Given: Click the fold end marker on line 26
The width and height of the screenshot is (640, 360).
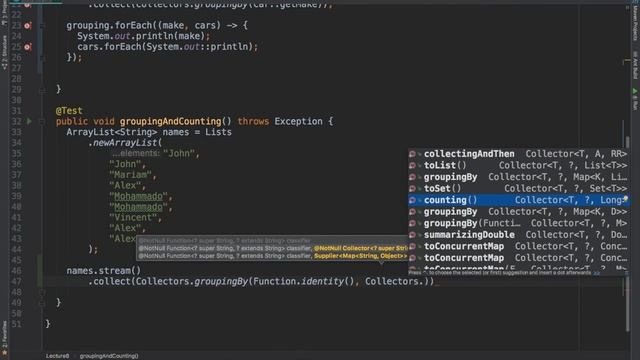Looking at the screenshot, I should click(42, 58).
